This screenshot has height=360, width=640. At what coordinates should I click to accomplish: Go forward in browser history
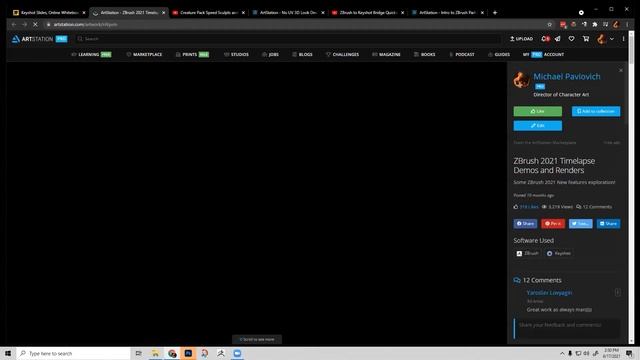24,24
